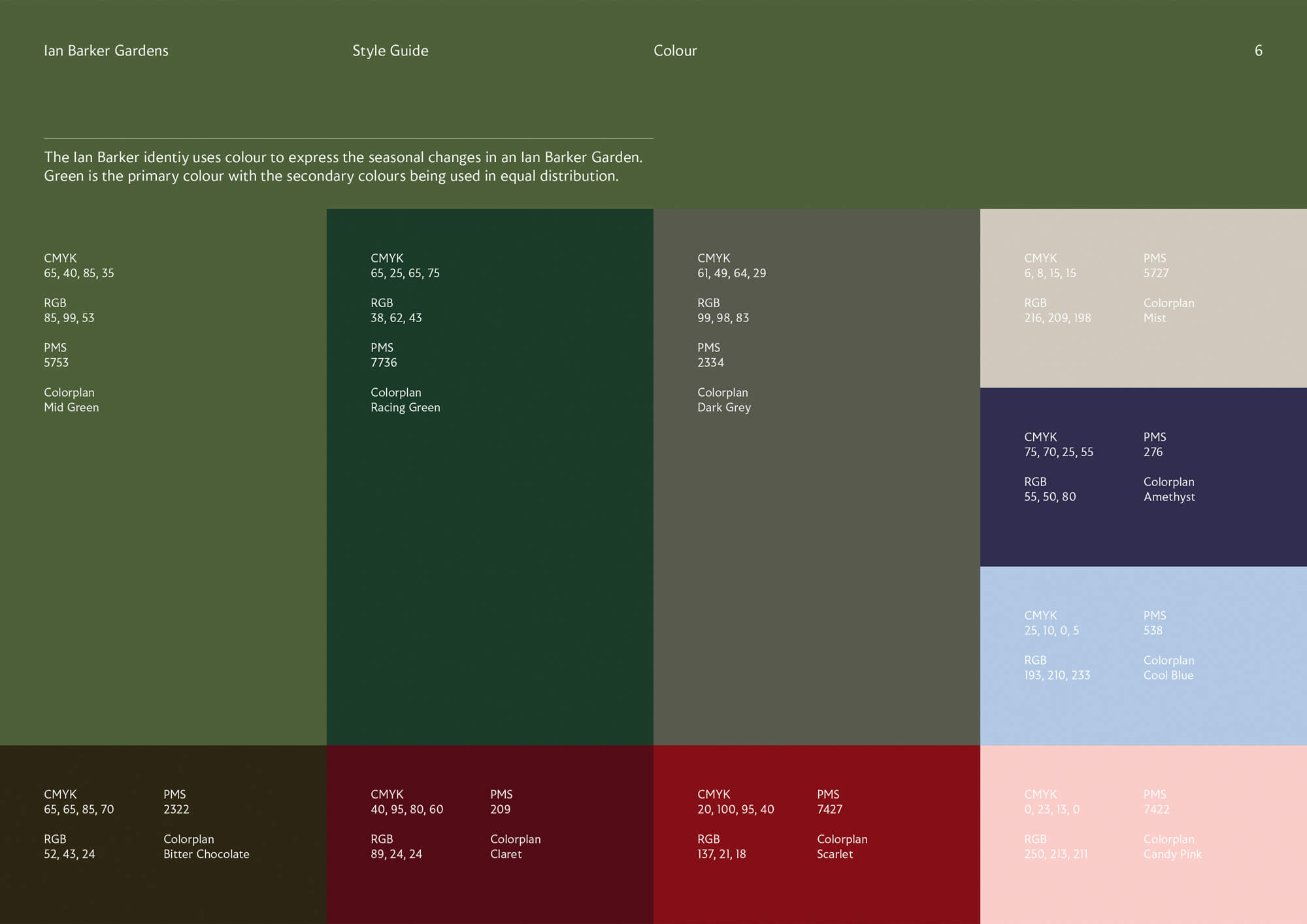Screen dimensions: 1307x924
Task: Select the Claret colour swatch
Action: point(490,892)
